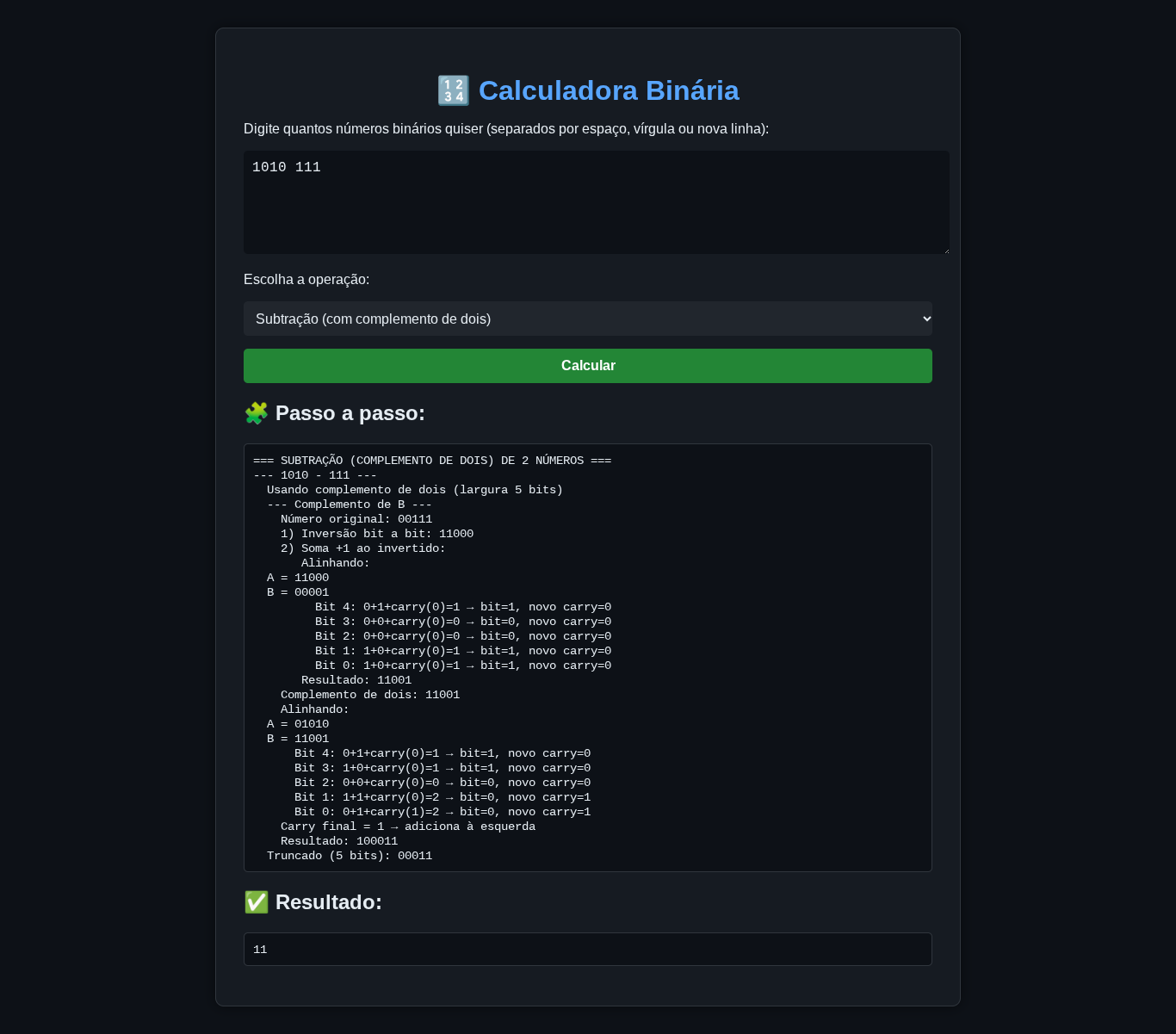Select the text 1010 111 in the textarea

tap(286, 167)
